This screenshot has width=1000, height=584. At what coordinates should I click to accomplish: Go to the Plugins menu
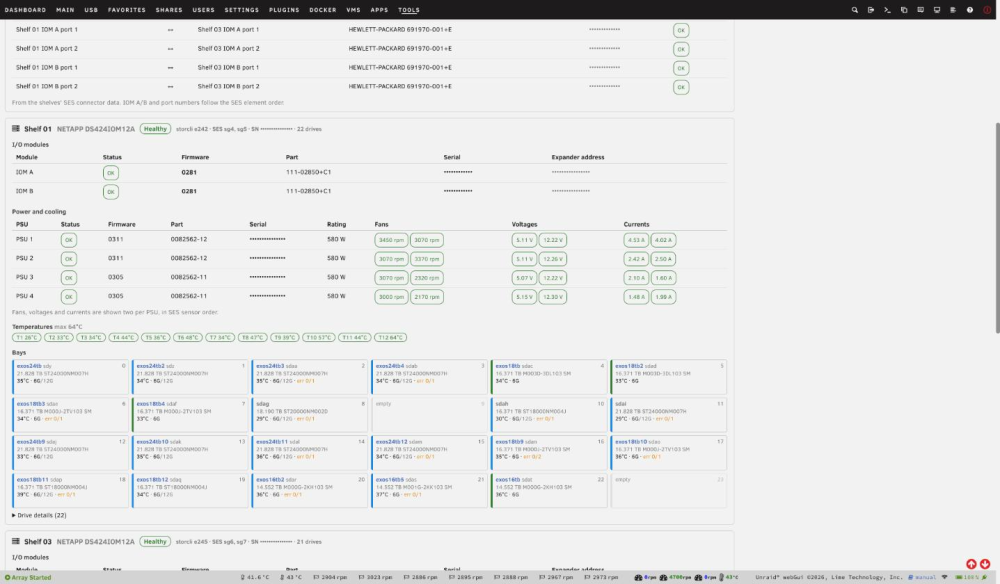pyautogui.click(x=284, y=10)
